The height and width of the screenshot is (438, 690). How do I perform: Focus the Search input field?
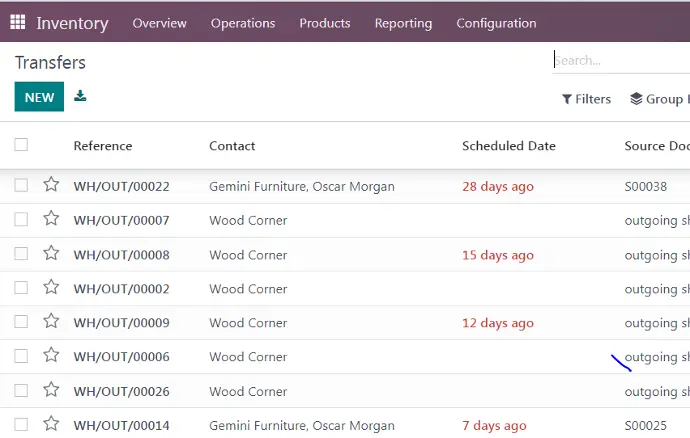[x=620, y=60]
